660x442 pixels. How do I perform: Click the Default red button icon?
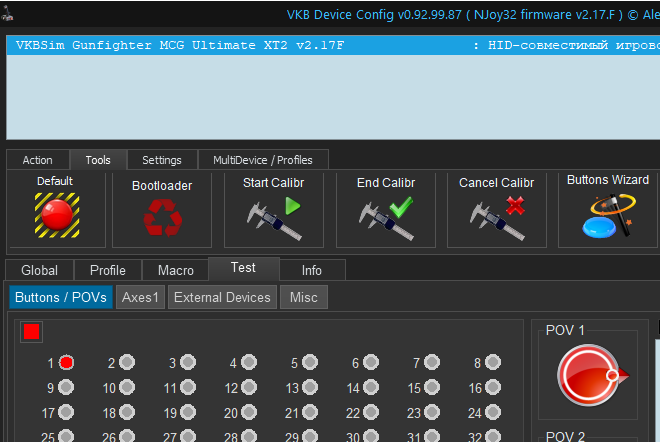[x=57, y=215]
